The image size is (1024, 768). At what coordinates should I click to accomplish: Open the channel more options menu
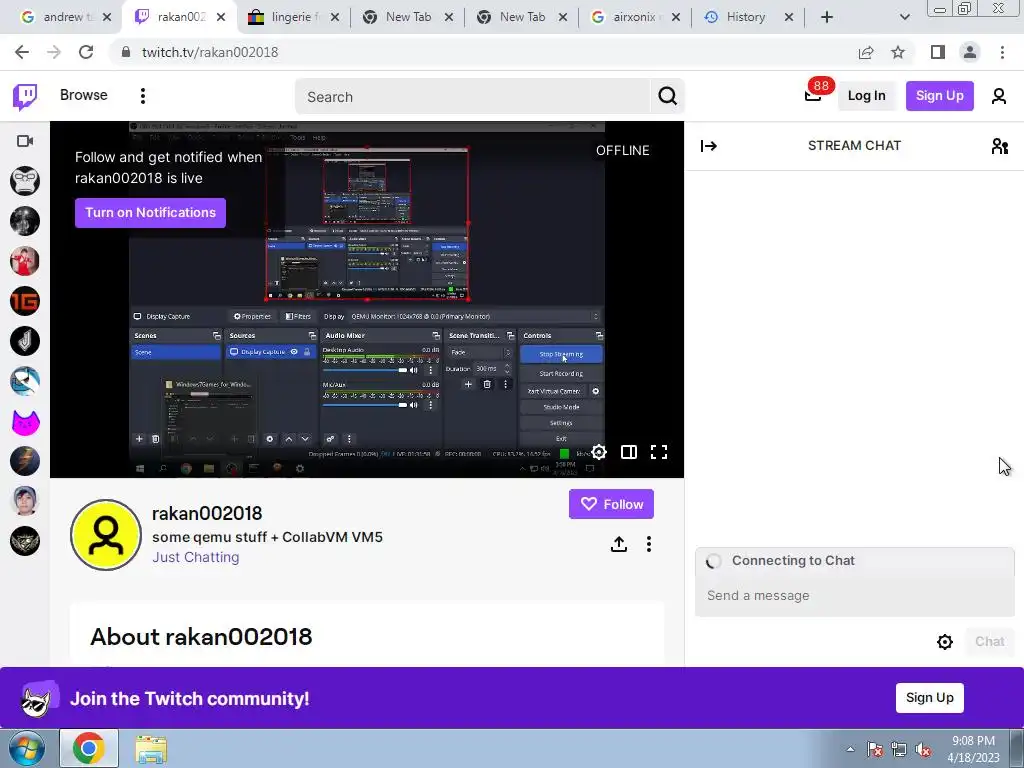(x=648, y=544)
